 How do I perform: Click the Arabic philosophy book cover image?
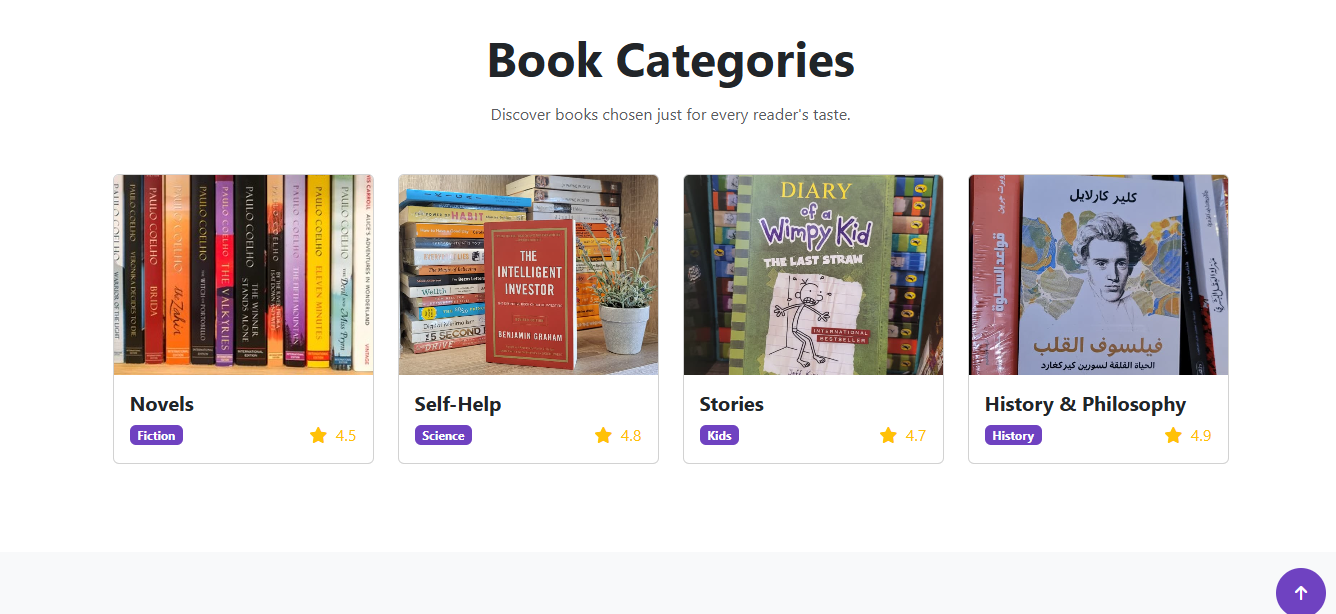click(1098, 275)
